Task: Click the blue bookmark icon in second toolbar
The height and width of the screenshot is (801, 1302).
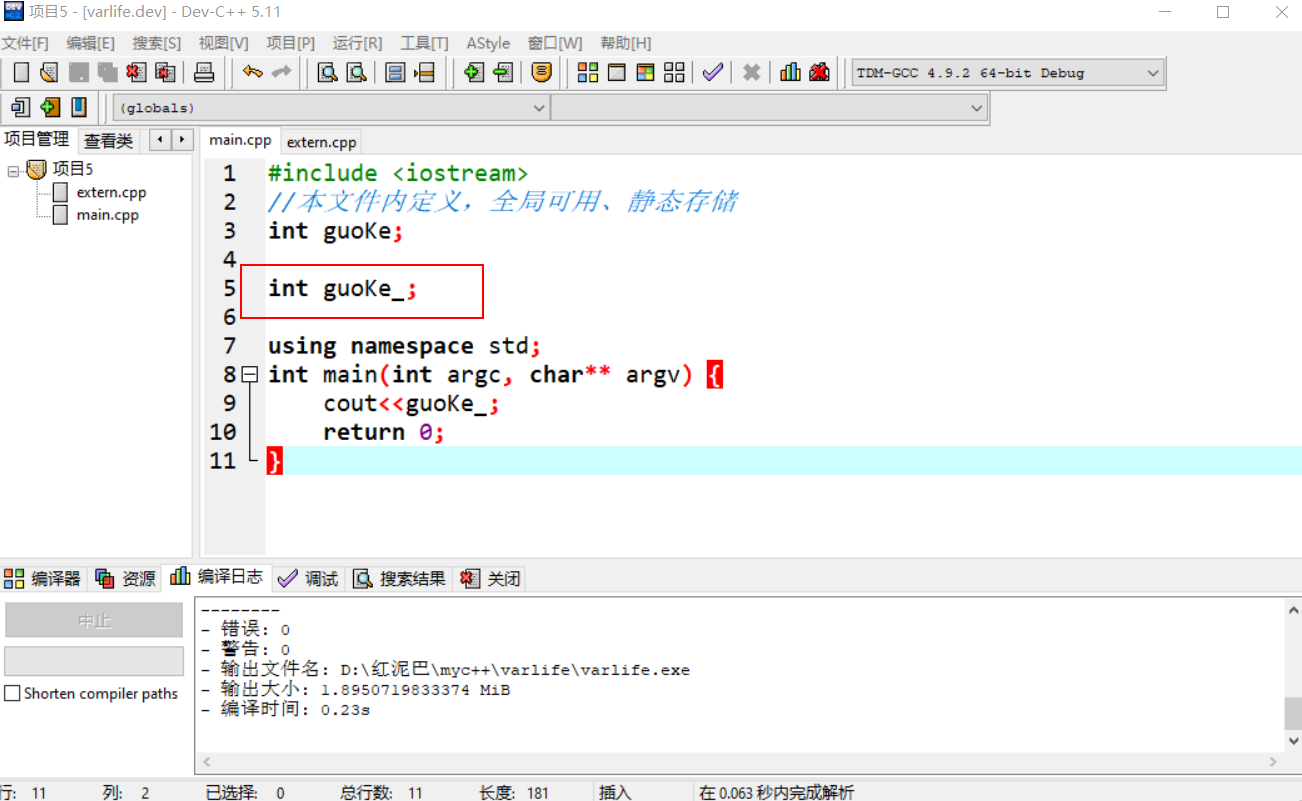Action: [78, 107]
